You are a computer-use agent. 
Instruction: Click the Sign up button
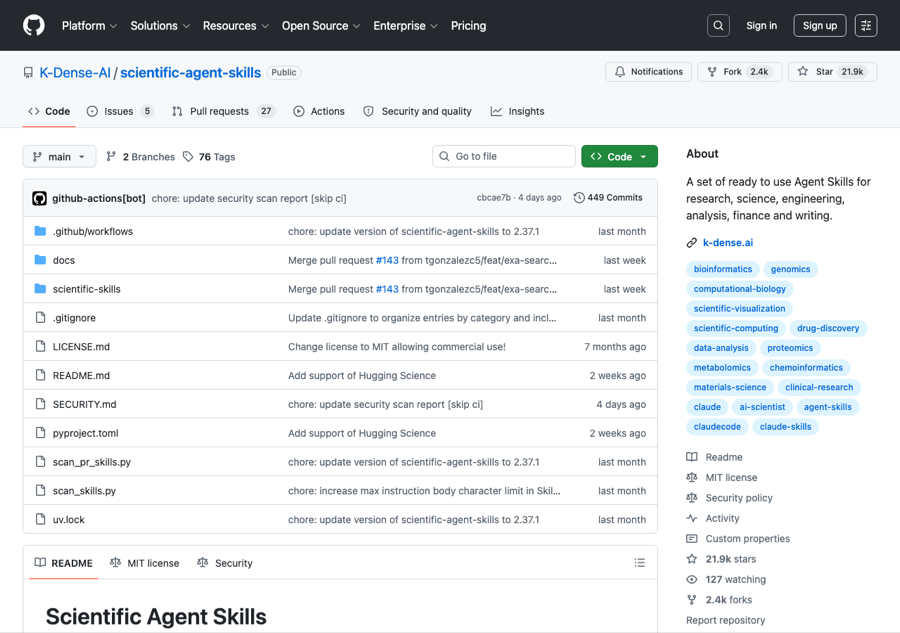[x=820, y=26]
